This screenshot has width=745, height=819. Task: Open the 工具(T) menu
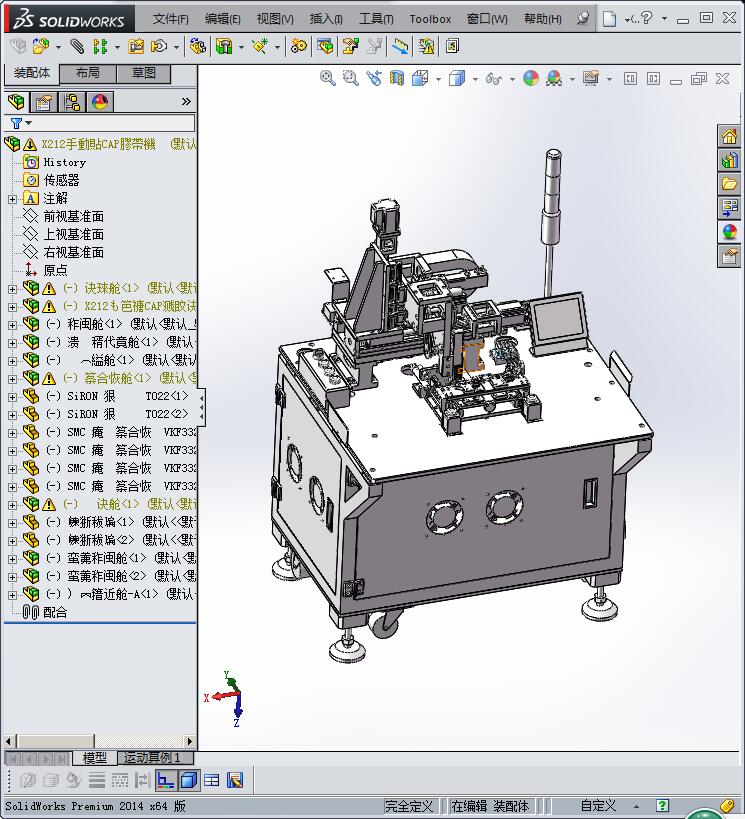click(376, 19)
